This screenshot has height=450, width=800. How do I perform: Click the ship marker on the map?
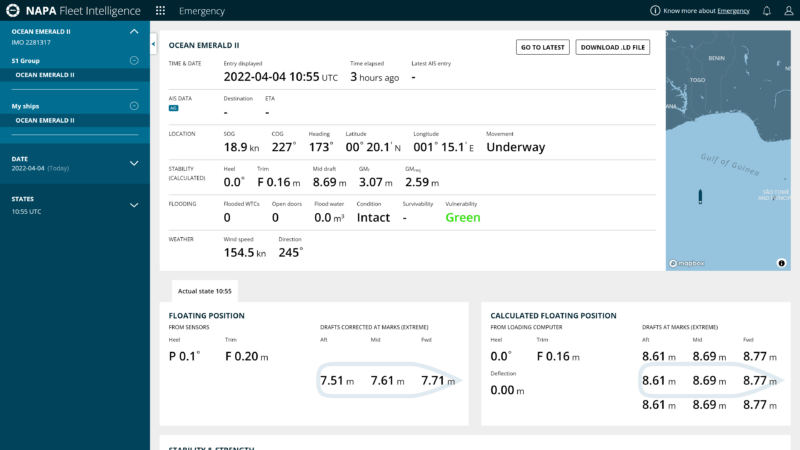700,196
